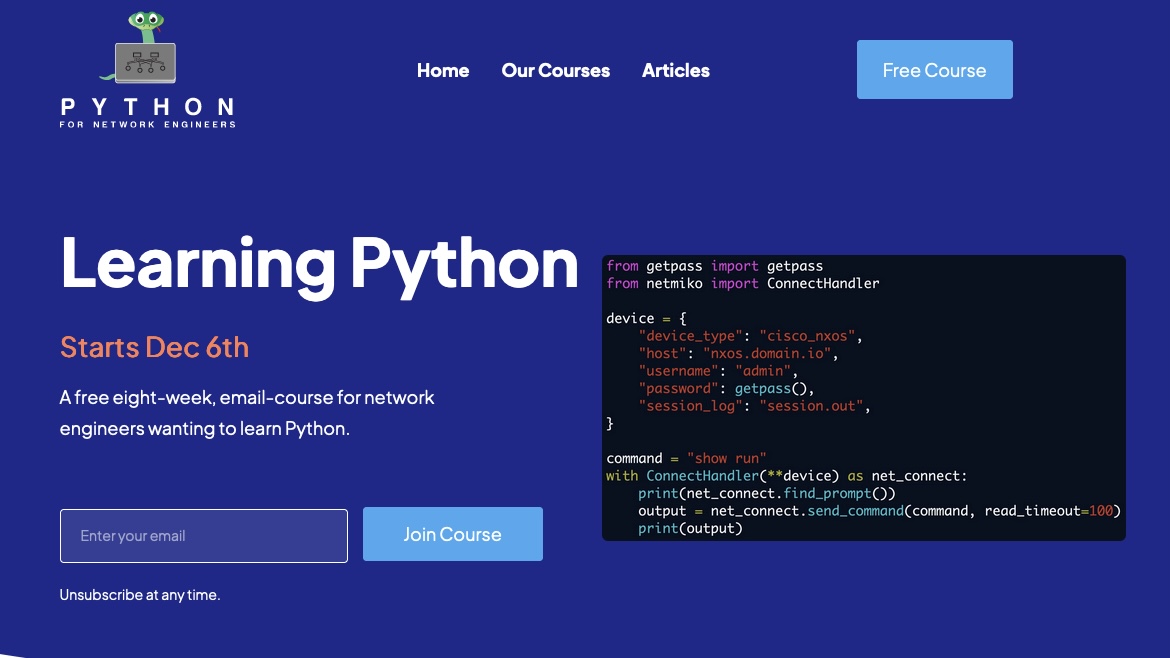Click the 'from netmiko import ConnectHandler' line

pyautogui.click(x=742, y=283)
